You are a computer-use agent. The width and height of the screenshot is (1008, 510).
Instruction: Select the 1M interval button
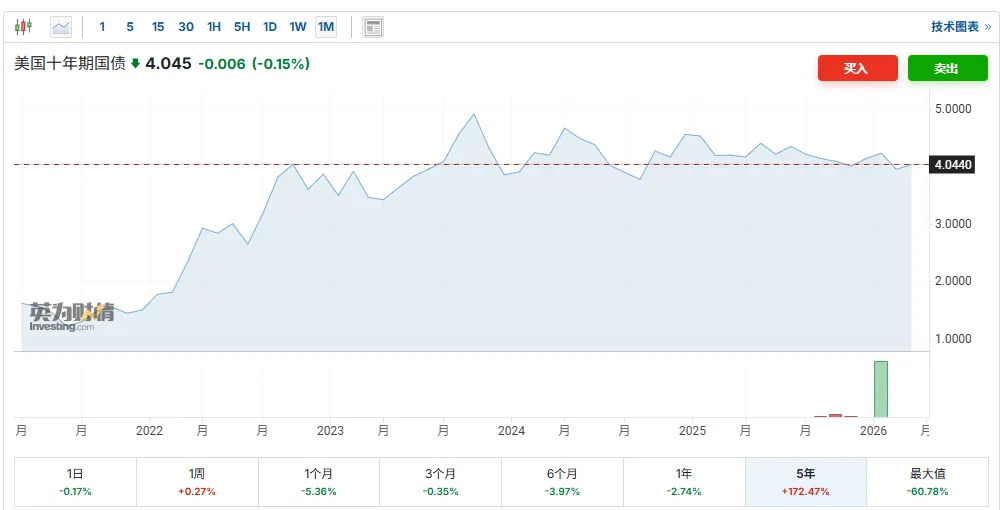pos(326,27)
